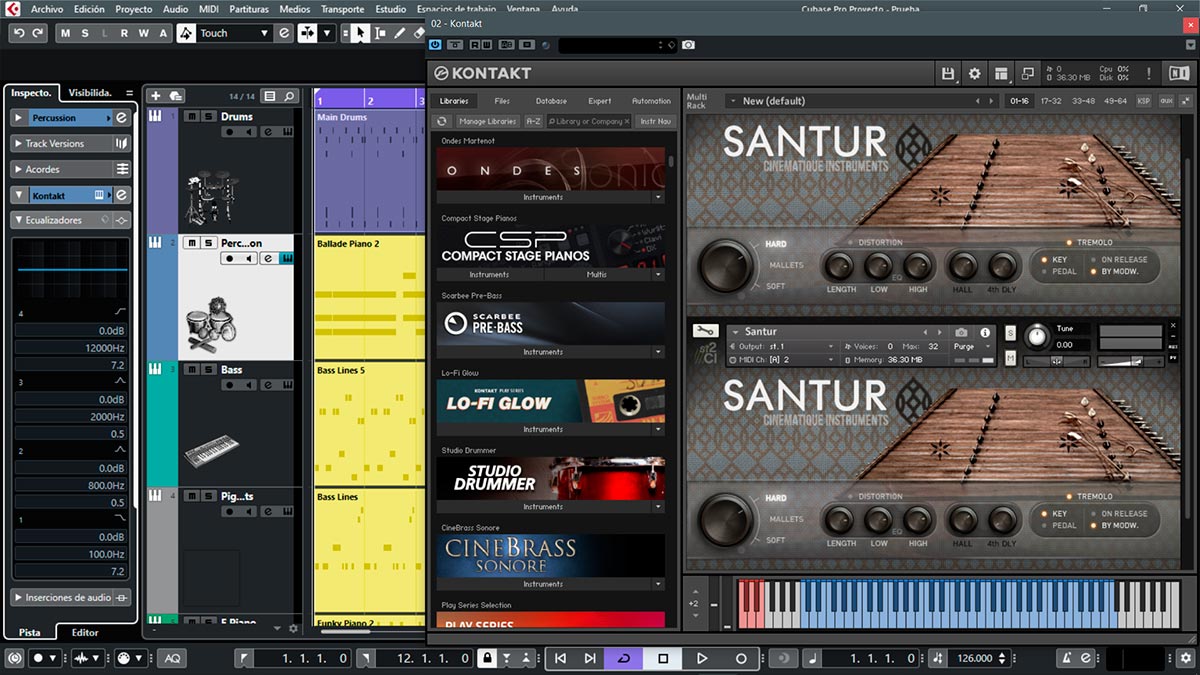Mute the Perc...on track
1200x675 pixels.
click(x=191, y=243)
